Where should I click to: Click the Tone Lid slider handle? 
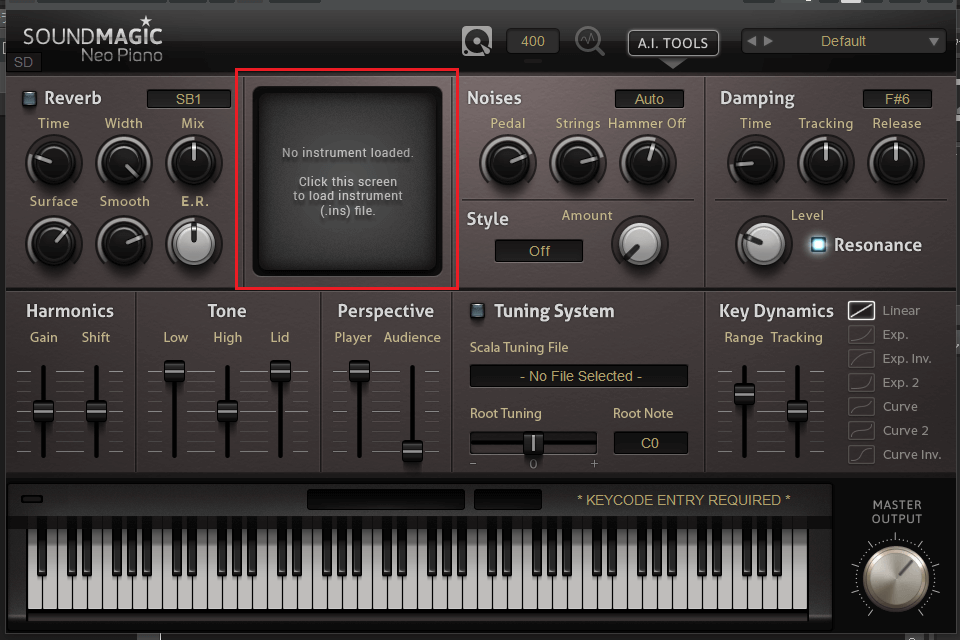[280, 371]
